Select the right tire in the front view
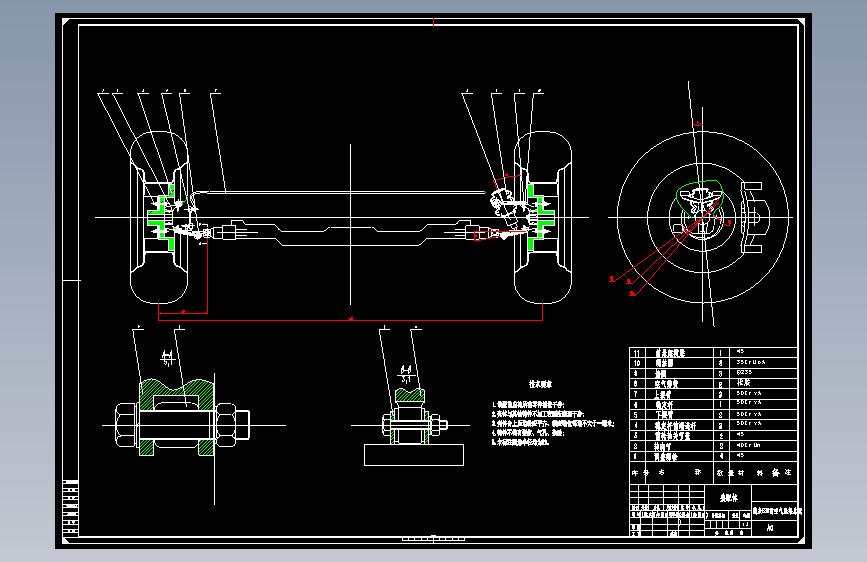The height and width of the screenshot is (562, 867). [x=542, y=217]
